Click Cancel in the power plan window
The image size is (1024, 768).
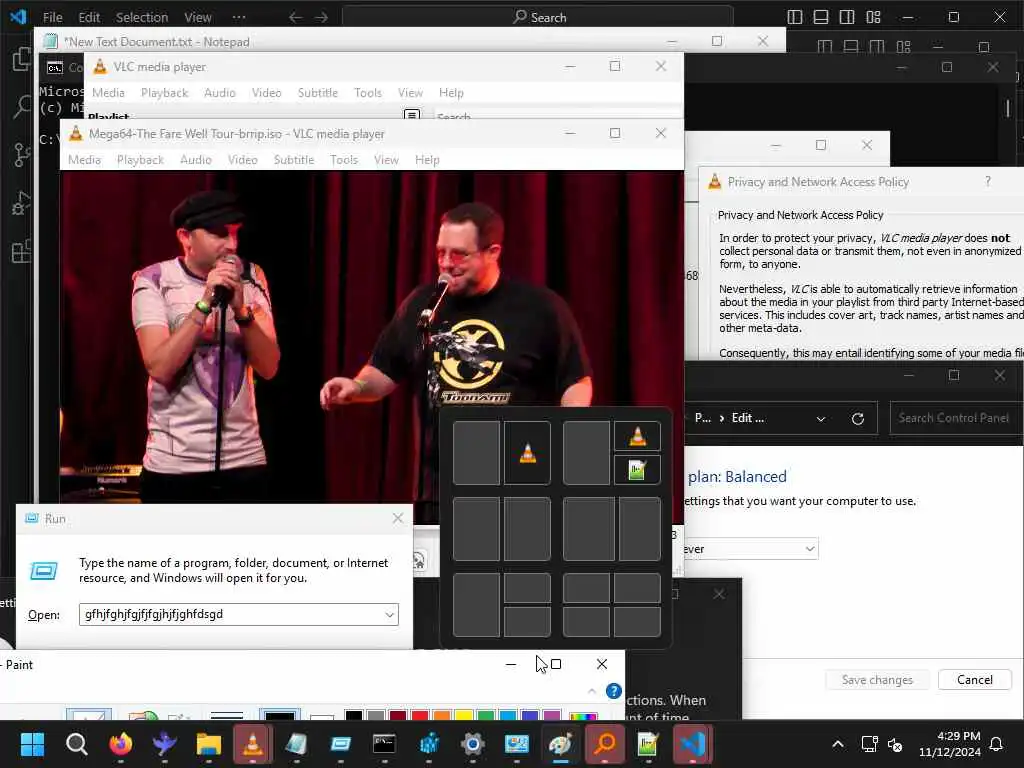click(x=974, y=680)
